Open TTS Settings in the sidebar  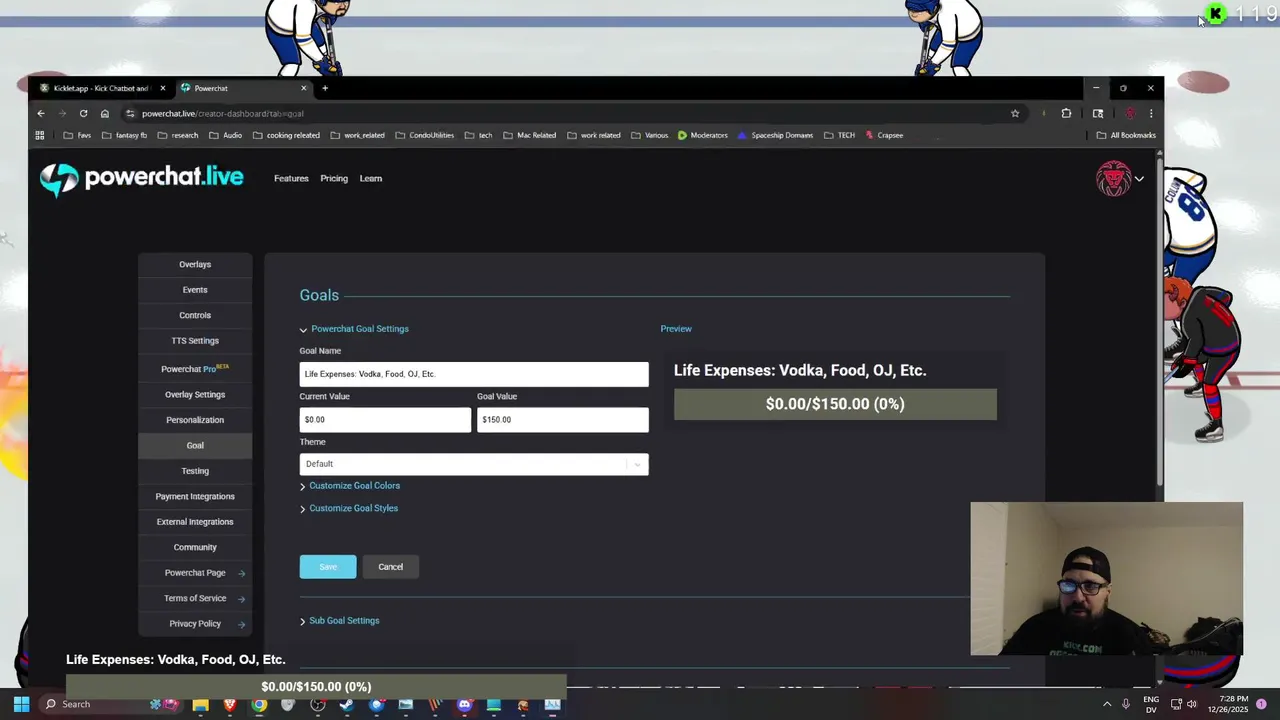pos(195,341)
